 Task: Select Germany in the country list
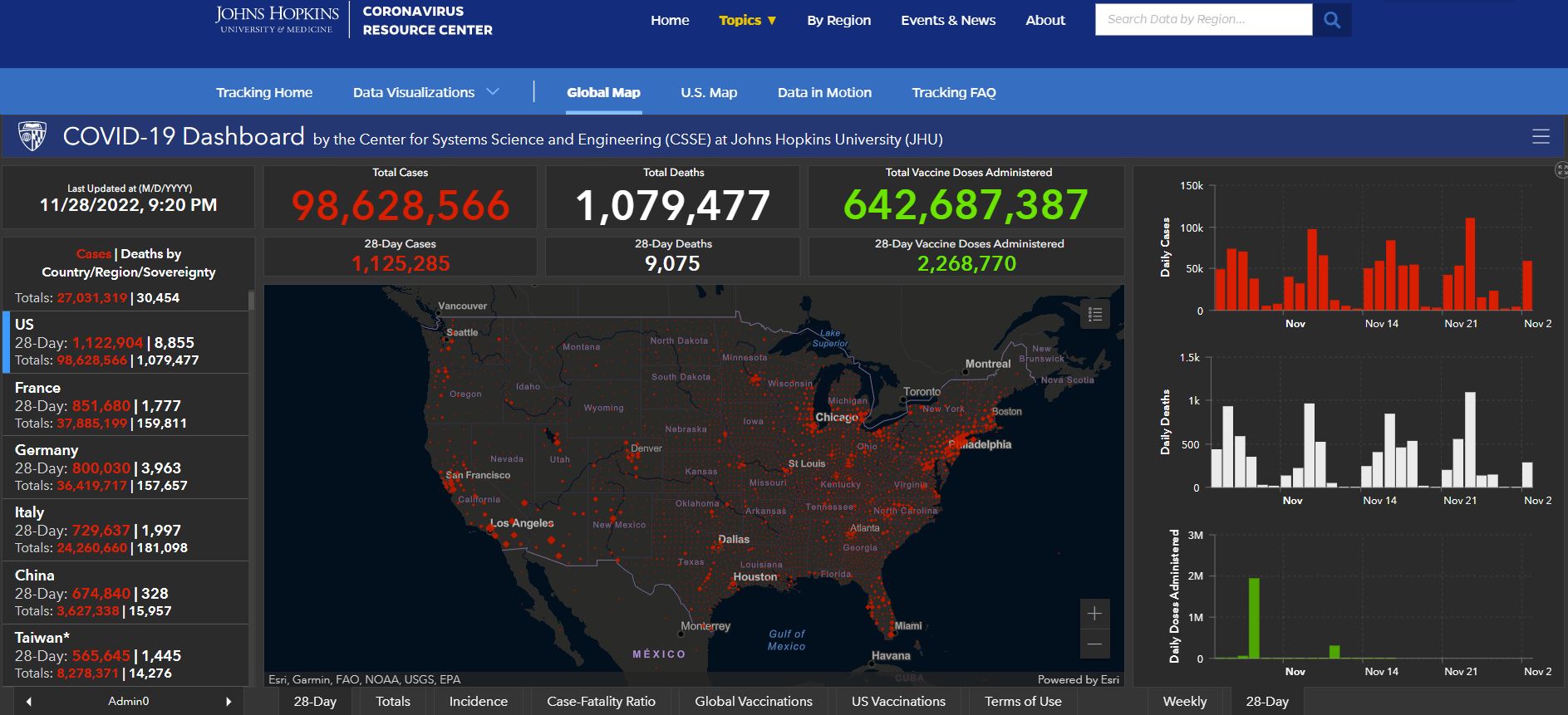126,468
